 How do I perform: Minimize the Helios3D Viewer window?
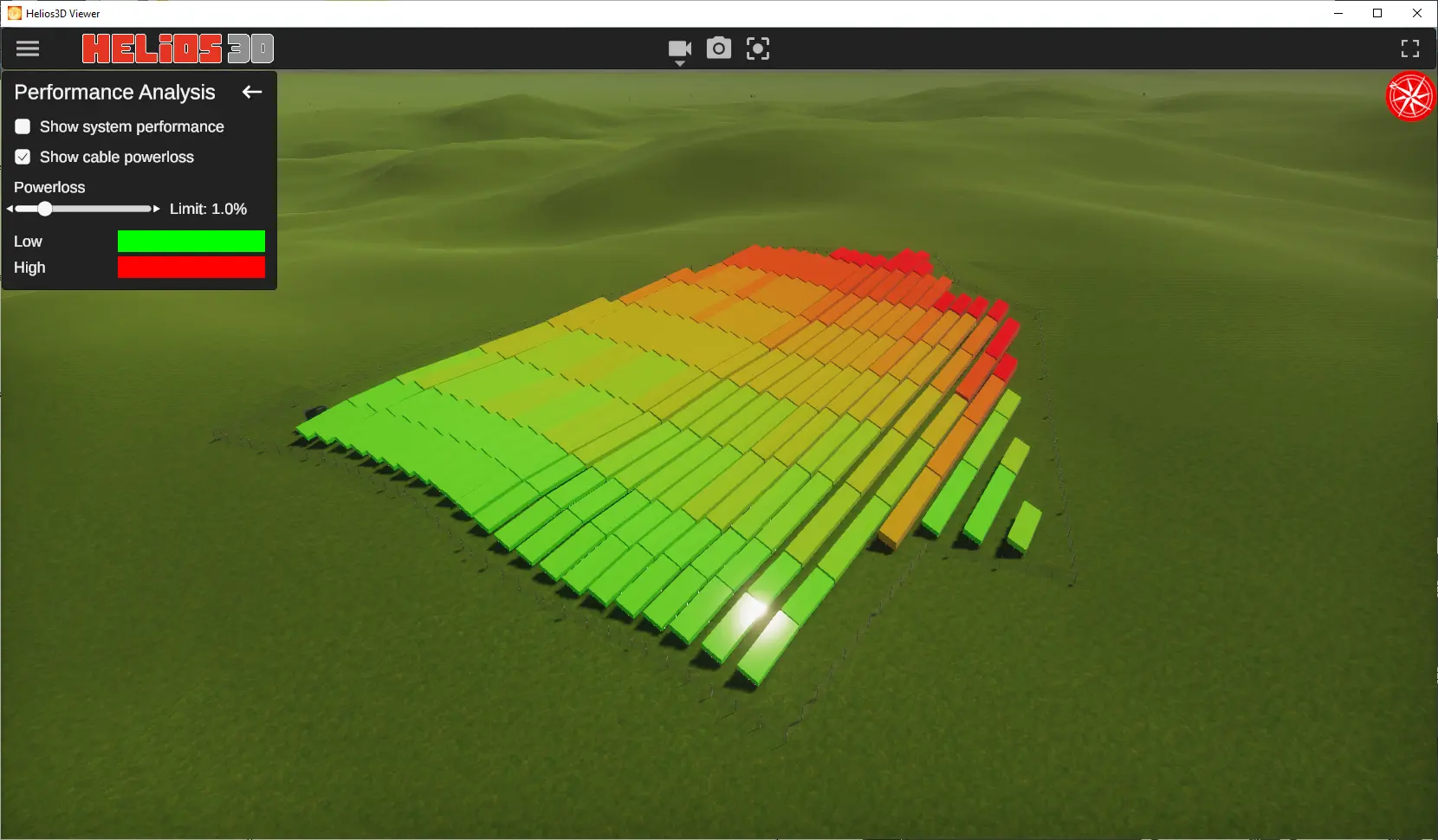click(x=1338, y=13)
